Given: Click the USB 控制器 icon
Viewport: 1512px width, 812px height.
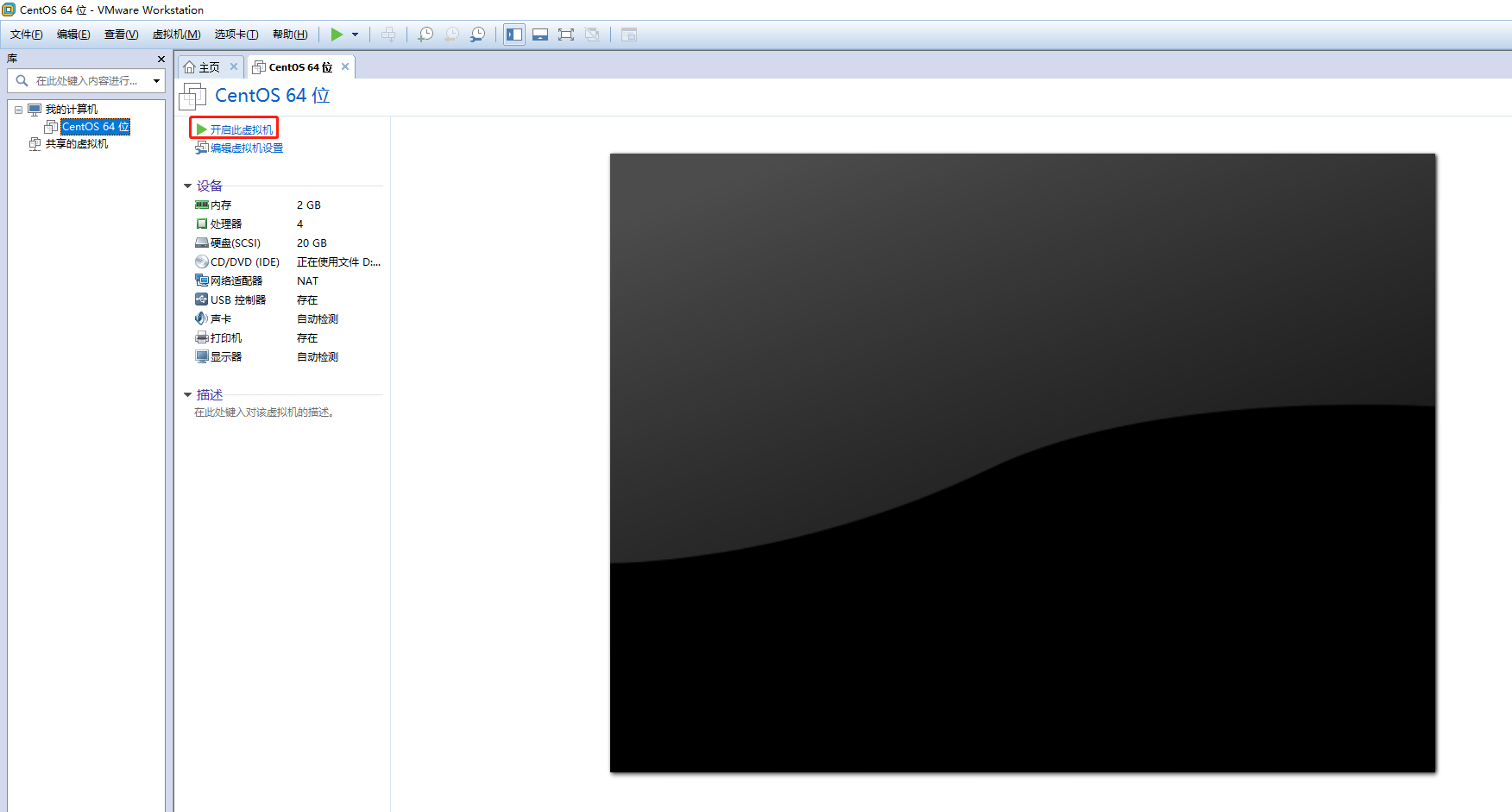Looking at the screenshot, I should click(202, 300).
